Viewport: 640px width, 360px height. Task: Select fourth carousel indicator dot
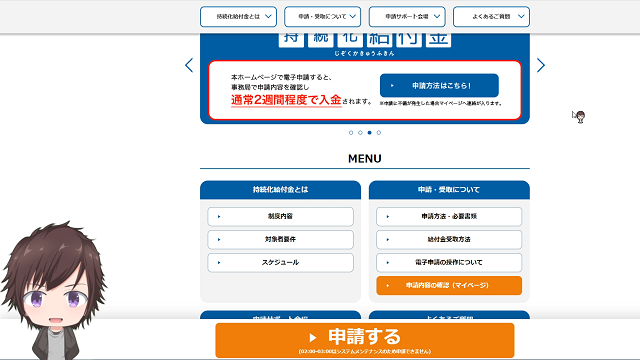coord(379,133)
